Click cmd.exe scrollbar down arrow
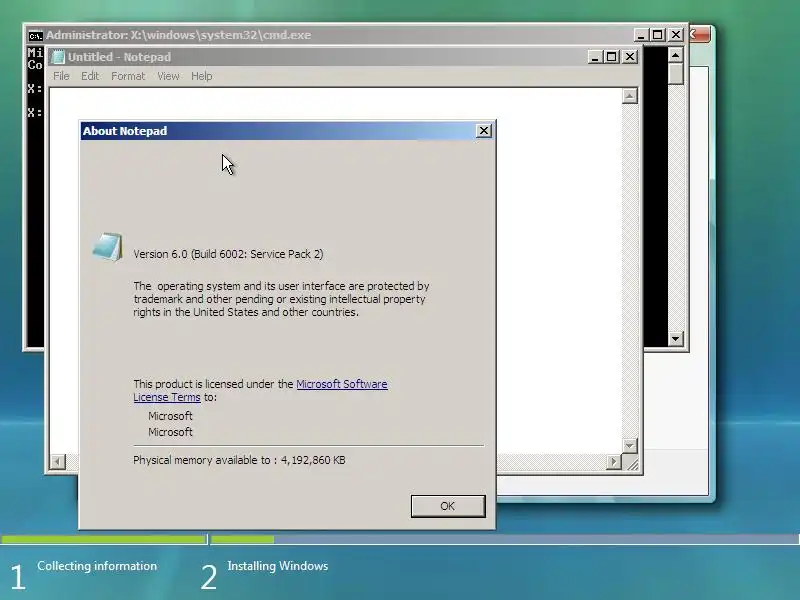The height and width of the screenshot is (600, 800). (676, 338)
